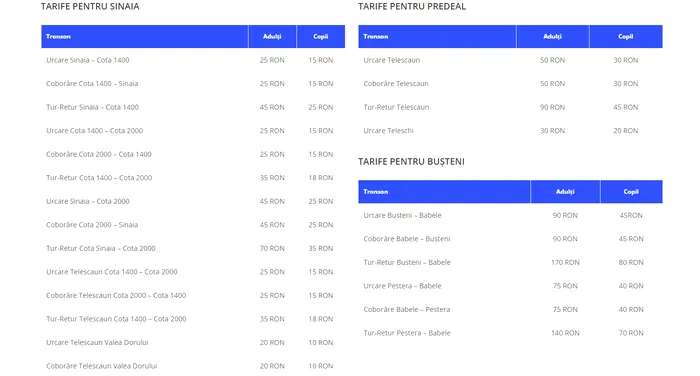Select the Adulți column header for Sinaia
The height and width of the screenshot is (376, 700).
(x=272, y=37)
